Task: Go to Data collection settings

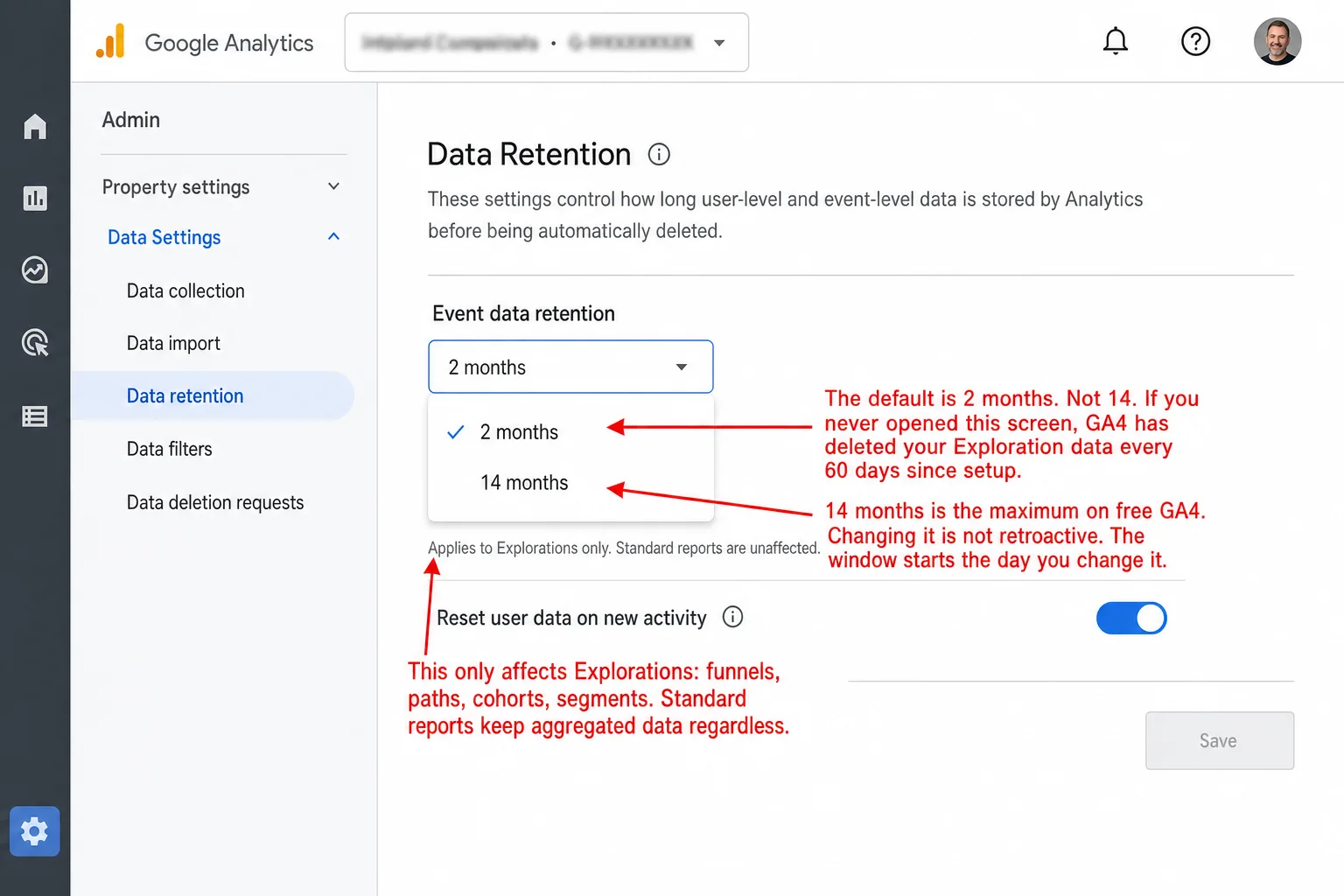Action: point(185,290)
